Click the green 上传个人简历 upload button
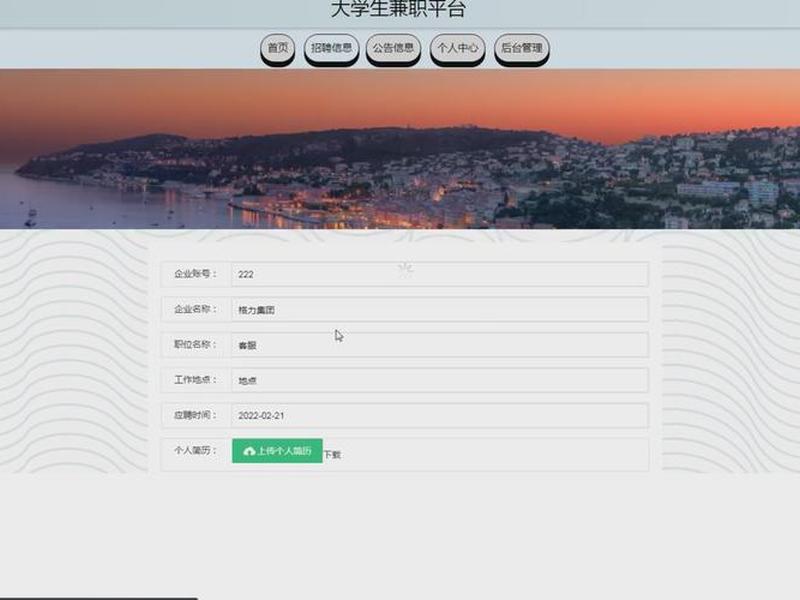The height and width of the screenshot is (600, 800). [x=277, y=451]
